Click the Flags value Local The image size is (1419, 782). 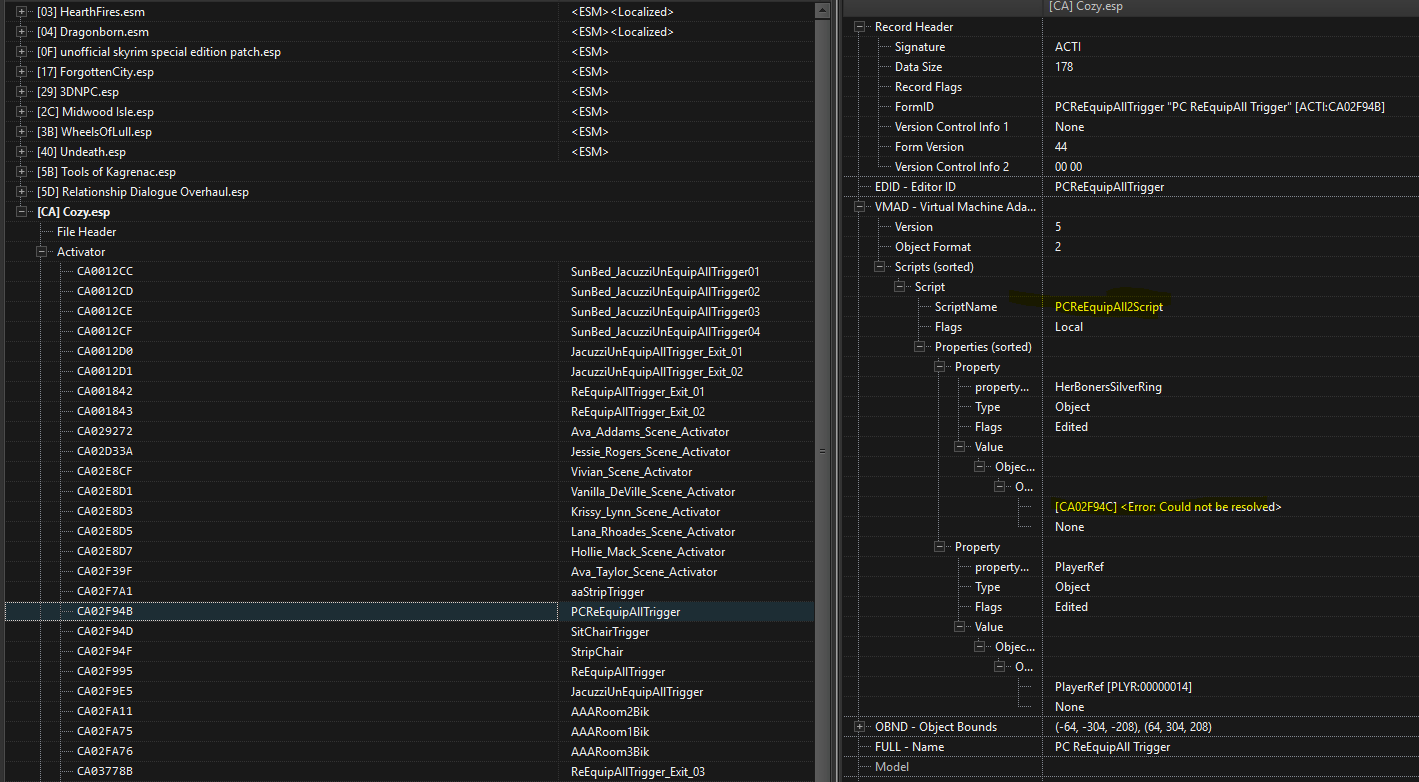coord(1069,327)
